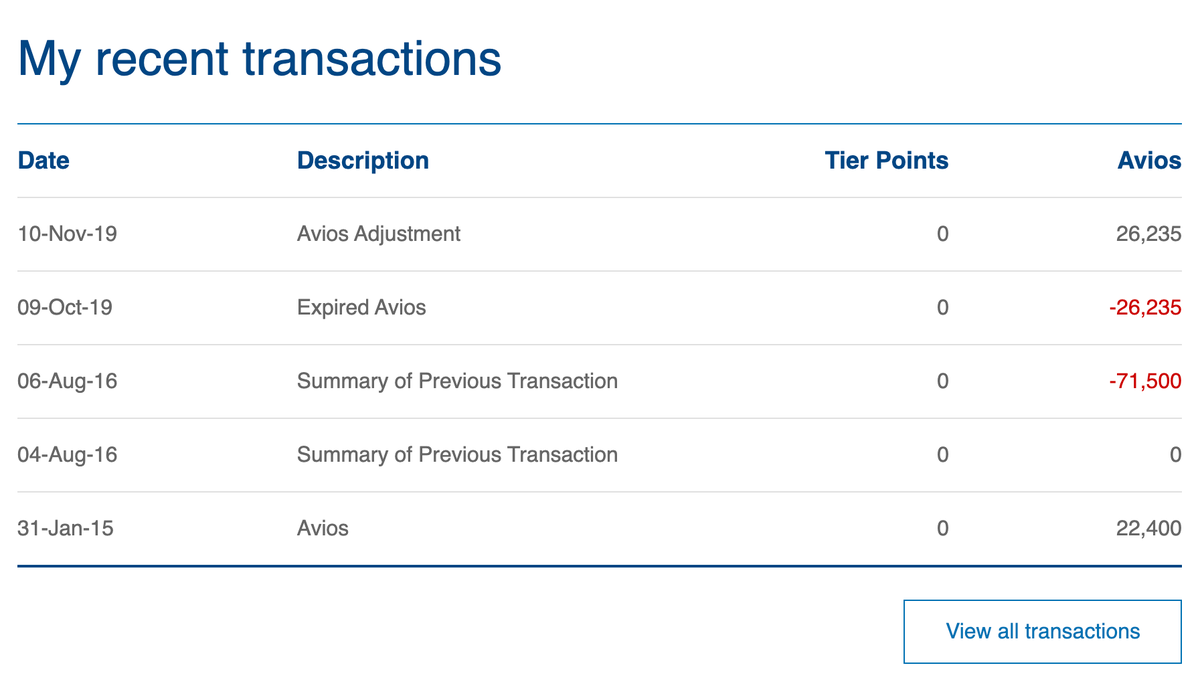The height and width of the screenshot is (700, 1200).
Task: Select the Tier Points column header
Action: tap(886, 161)
